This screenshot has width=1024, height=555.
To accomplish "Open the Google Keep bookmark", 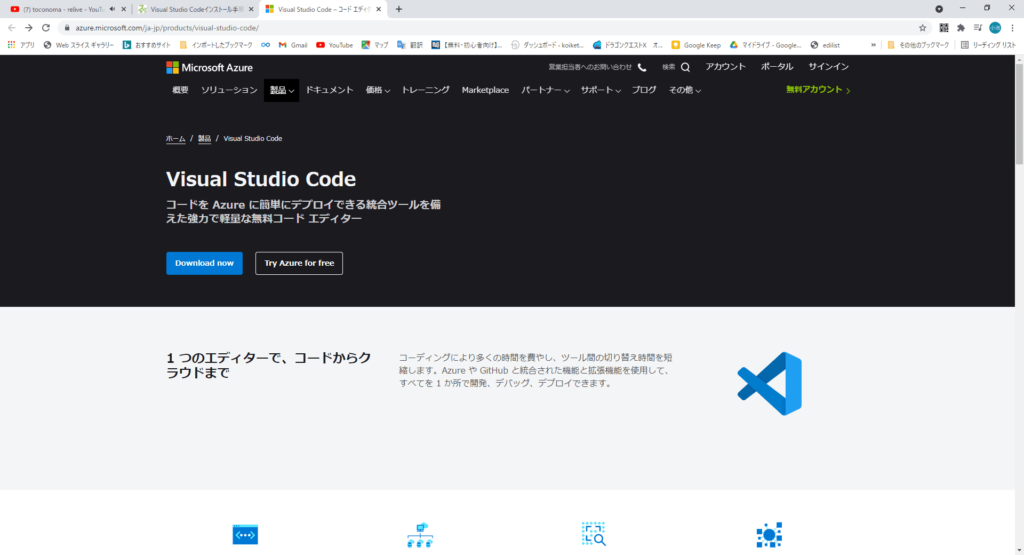I will (696, 45).
